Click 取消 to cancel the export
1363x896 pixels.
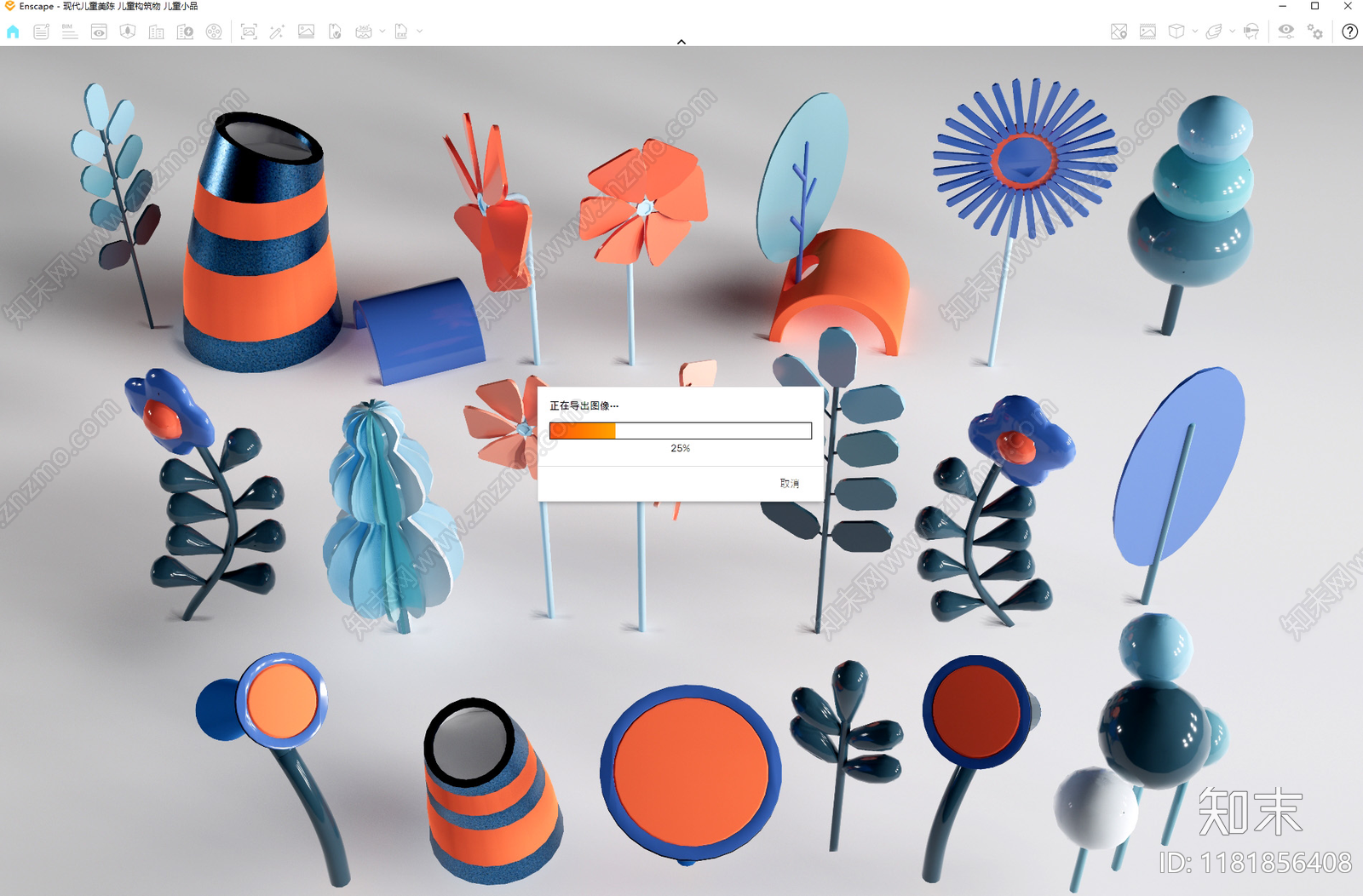pyautogui.click(x=790, y=483)
